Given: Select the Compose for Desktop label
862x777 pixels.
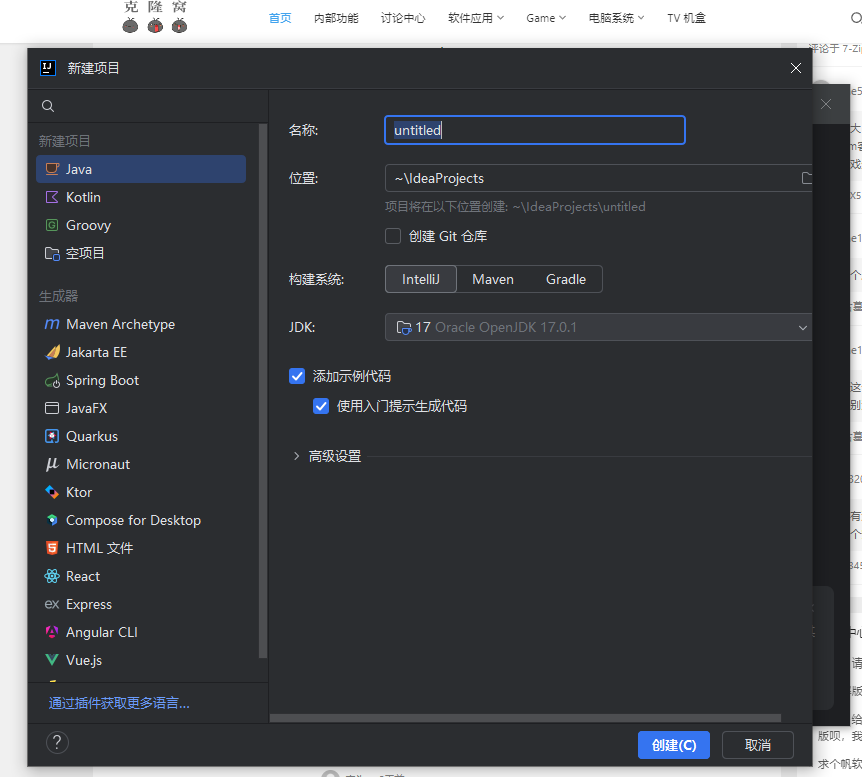Looking at the screenshot, I should pyautogui.click(x=134, y=520).
